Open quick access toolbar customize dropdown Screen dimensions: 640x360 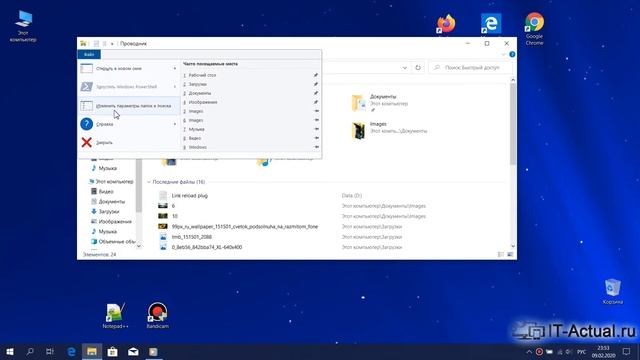112,44
